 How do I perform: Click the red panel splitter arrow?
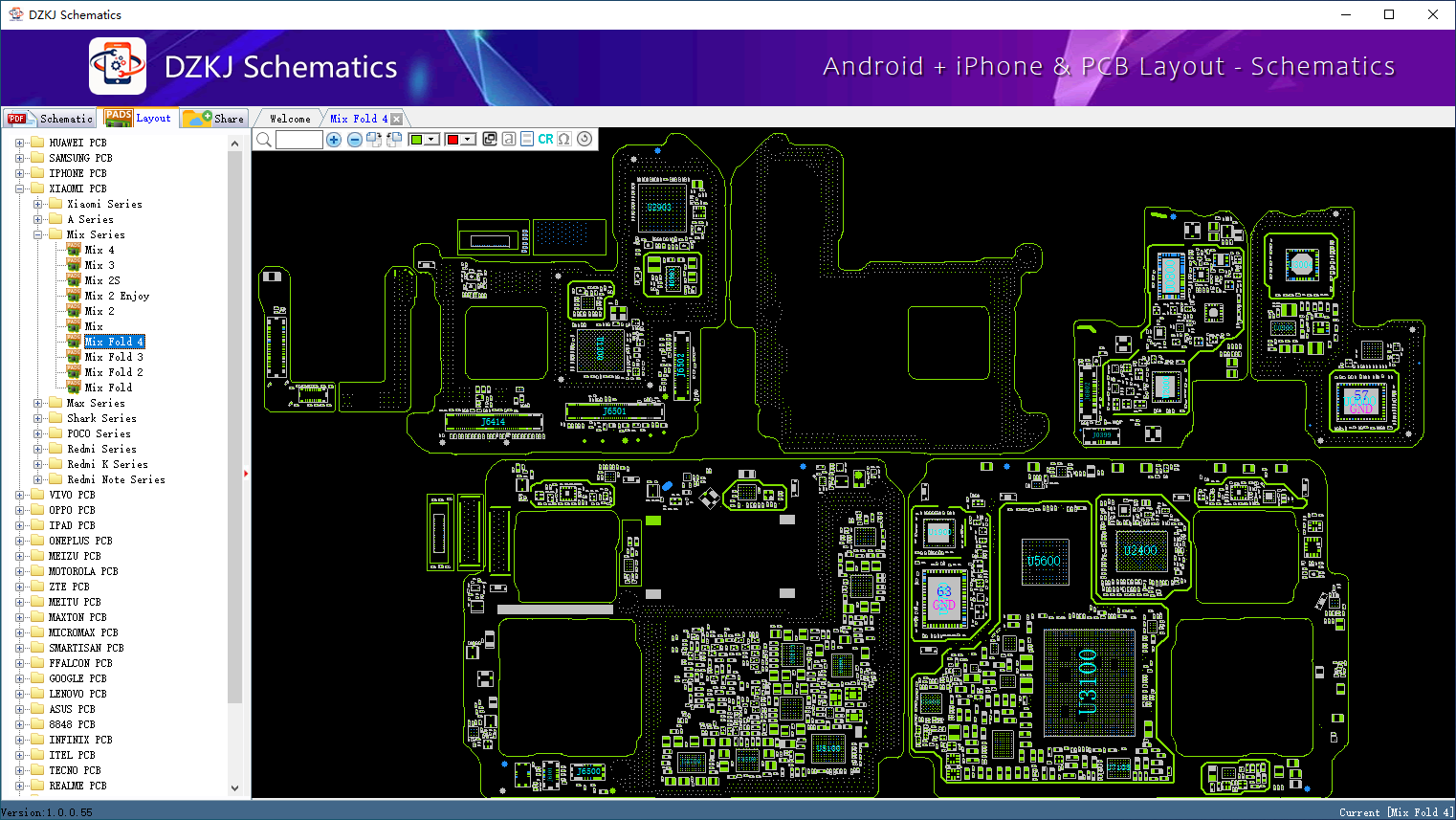pyautogui.click(x=246, y=473)
